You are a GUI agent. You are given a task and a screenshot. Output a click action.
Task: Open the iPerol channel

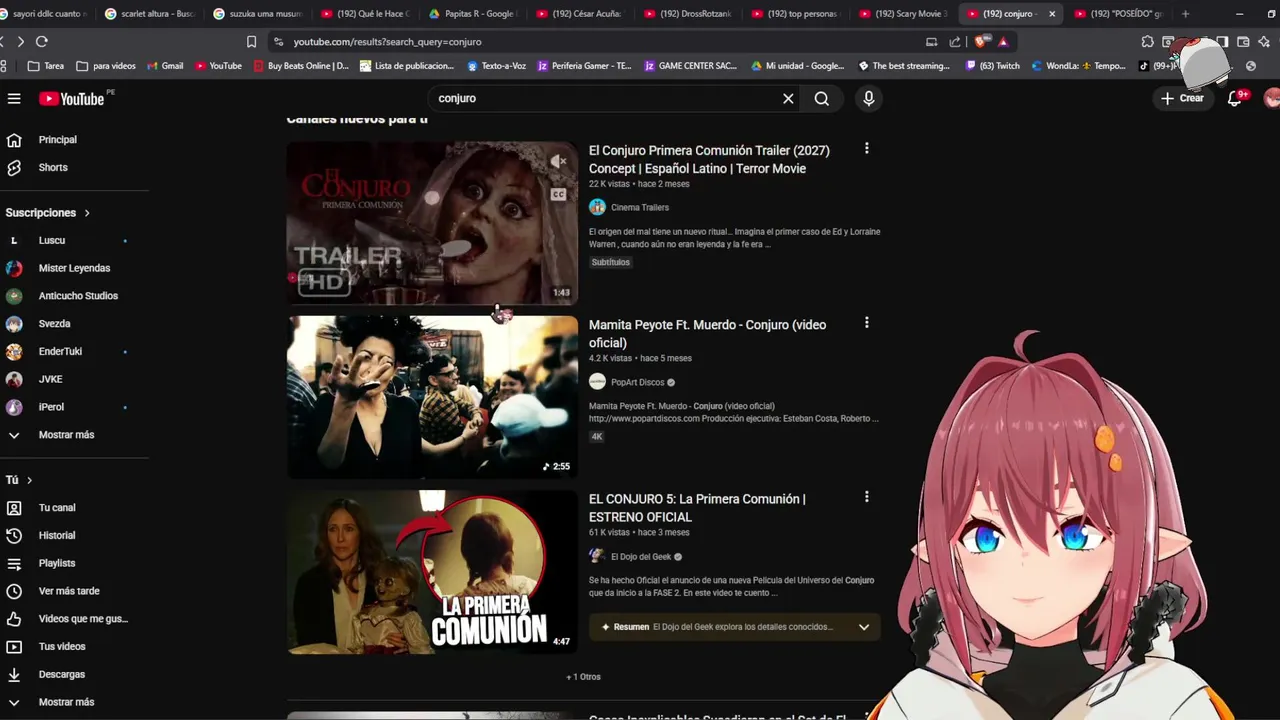click(51, 407)
